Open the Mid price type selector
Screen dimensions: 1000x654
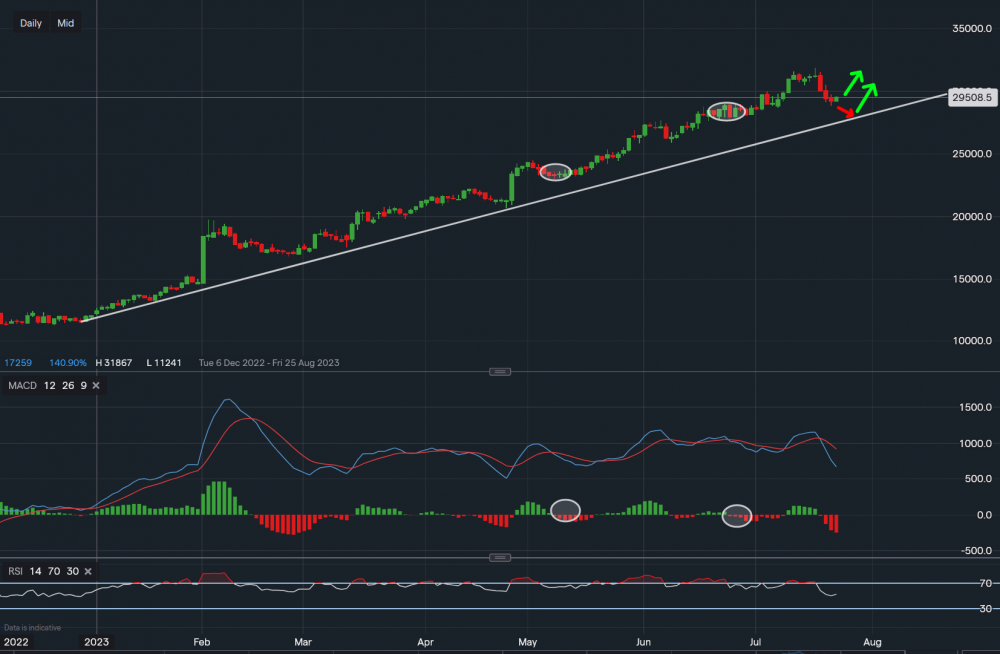[65, 23]
